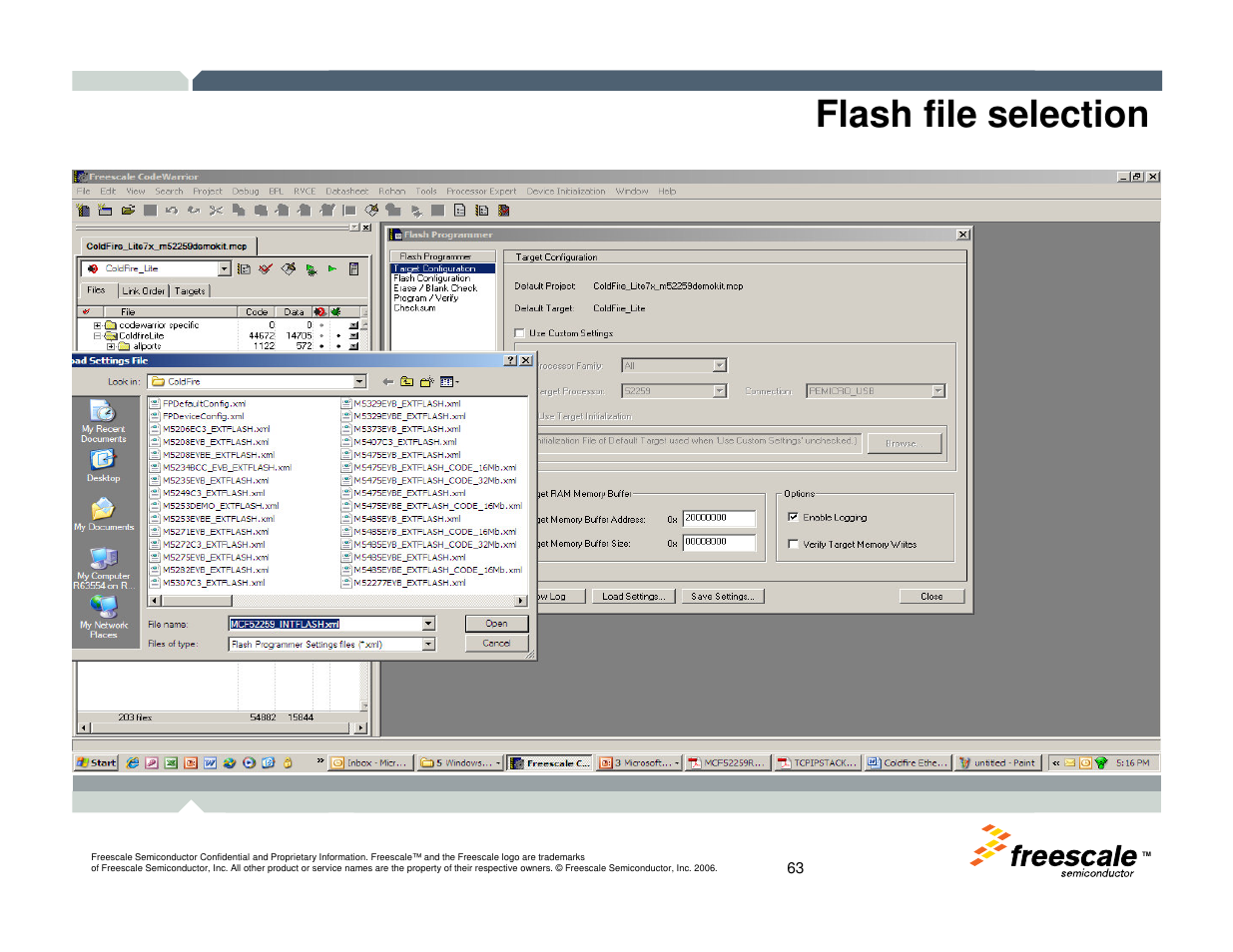Open My Documents in the places bar
1233x952 pixels.
(x=103, y=514)
